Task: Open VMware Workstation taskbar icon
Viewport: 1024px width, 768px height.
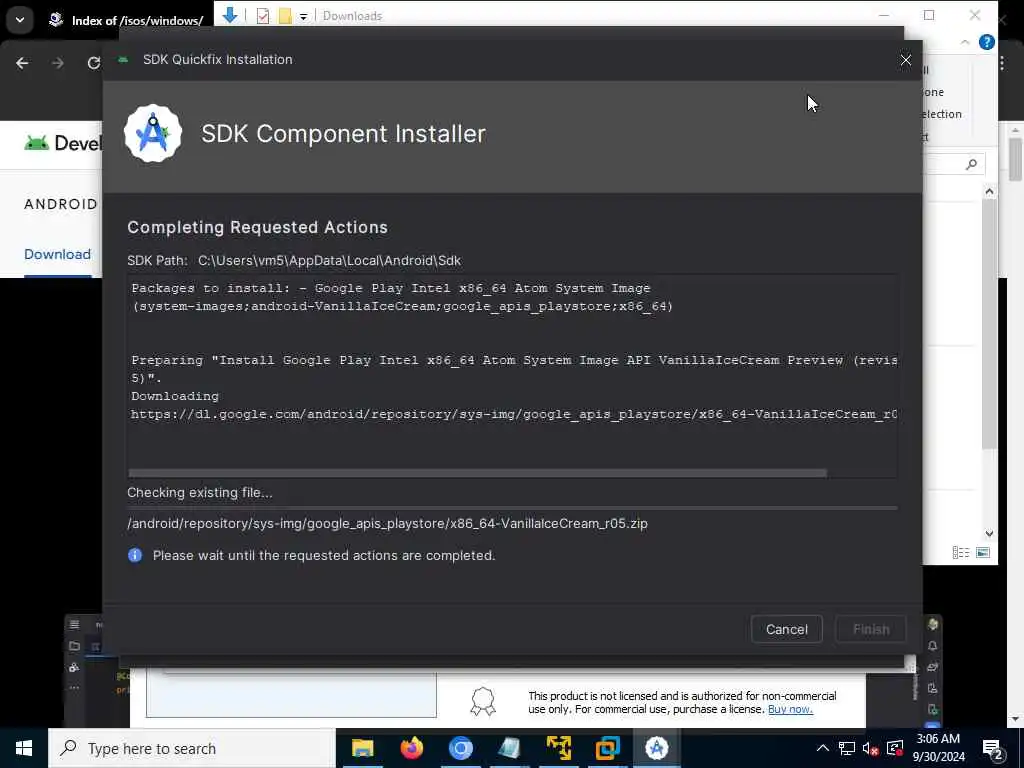Action: [607, 748]
